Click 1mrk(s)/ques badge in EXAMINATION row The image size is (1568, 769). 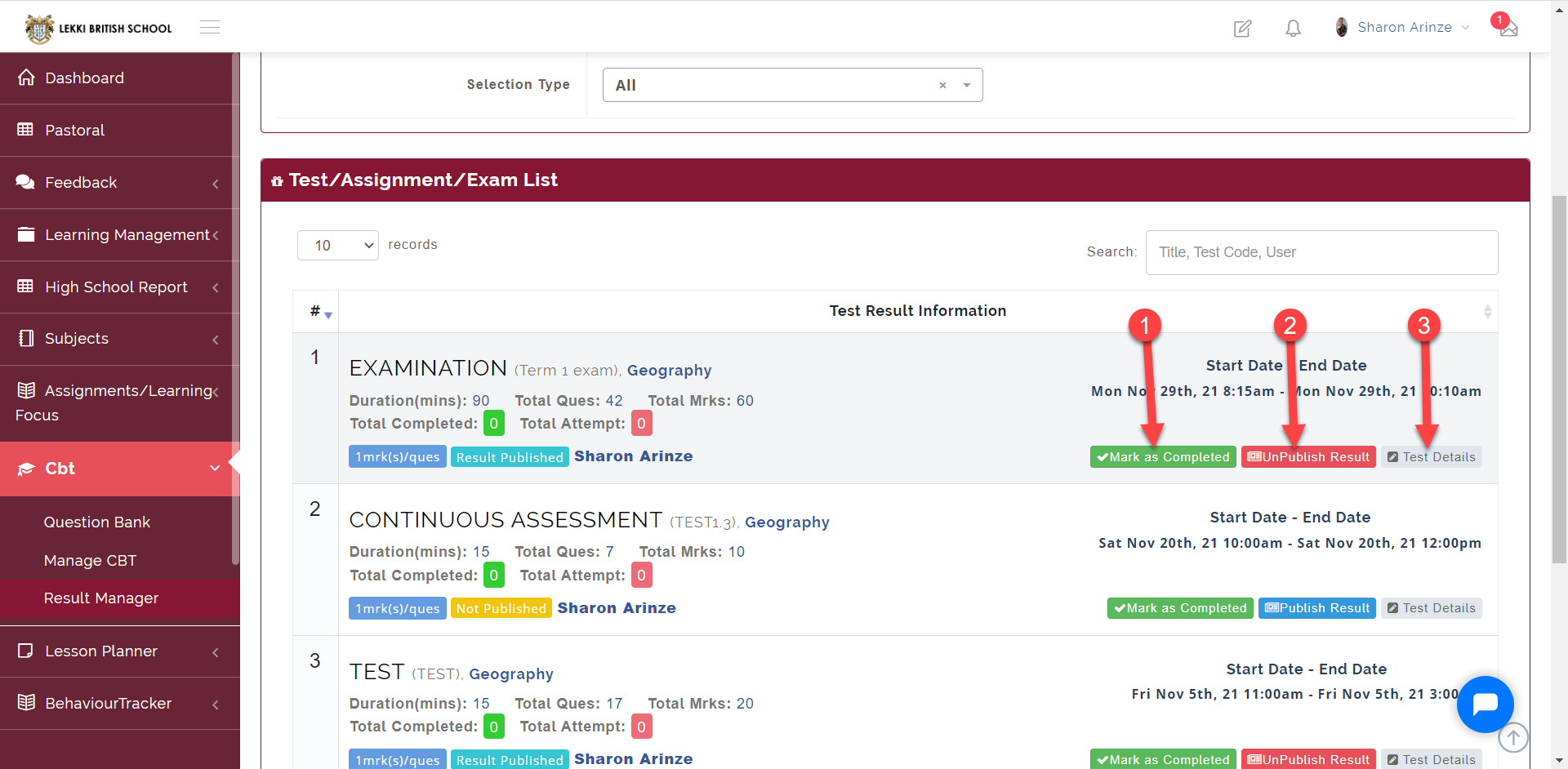click(397, 457)
